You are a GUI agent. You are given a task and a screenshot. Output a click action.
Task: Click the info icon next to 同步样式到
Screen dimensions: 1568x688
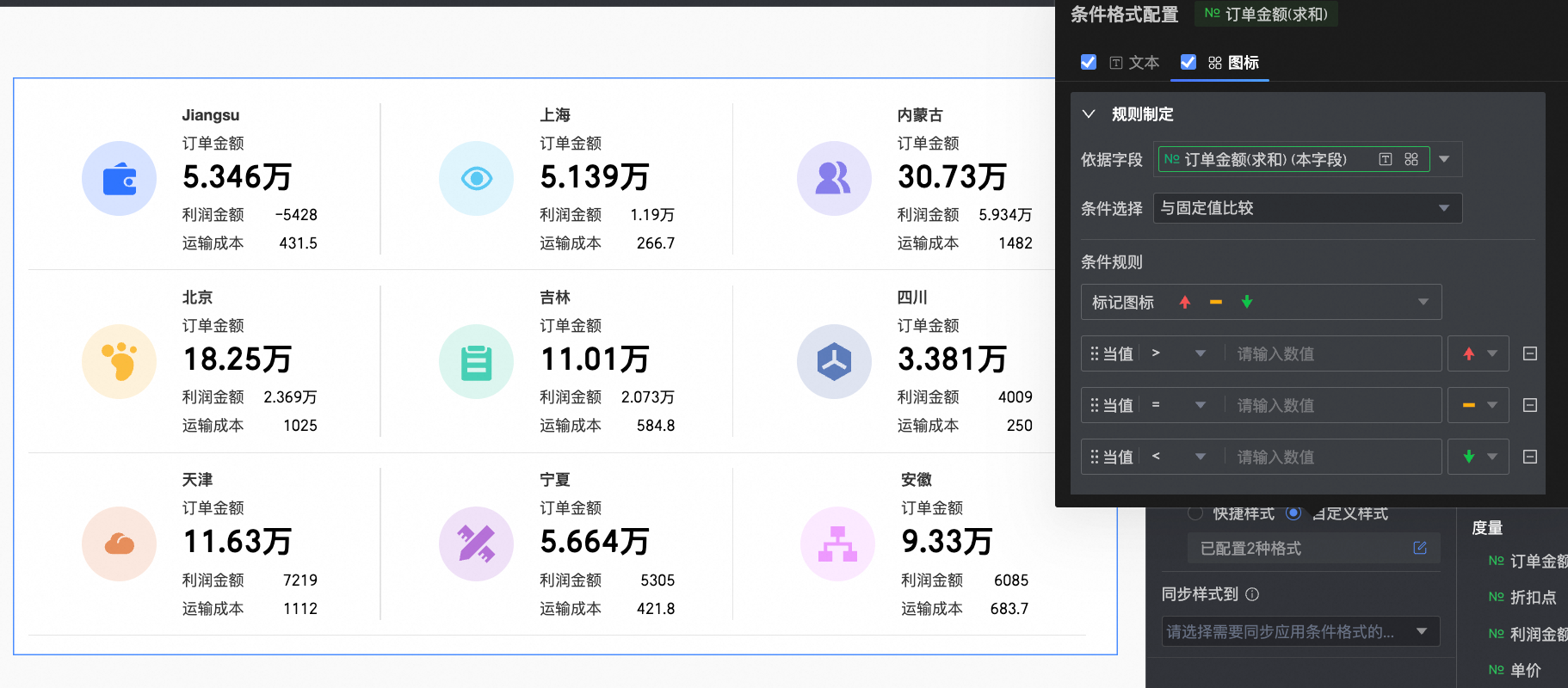[x=1253, y=594]
